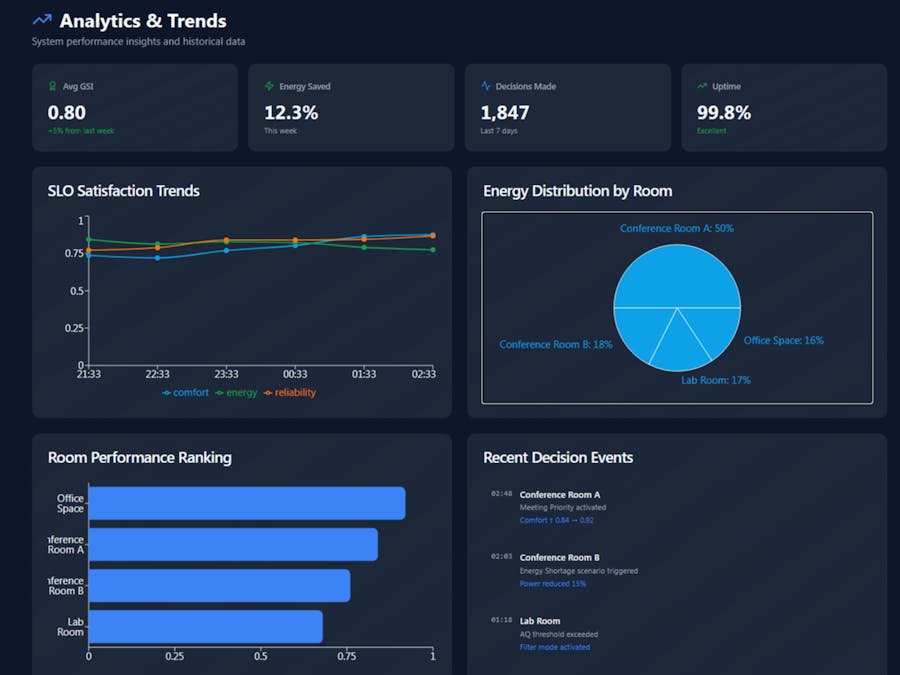900x675 pixels.
Task: Click the 02:48 event timestamp
Action: (x=501, y=494)
